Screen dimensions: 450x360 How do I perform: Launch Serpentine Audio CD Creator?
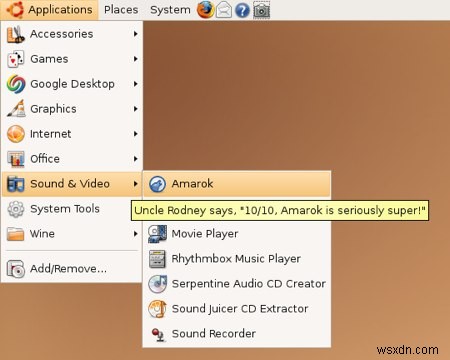237,284
